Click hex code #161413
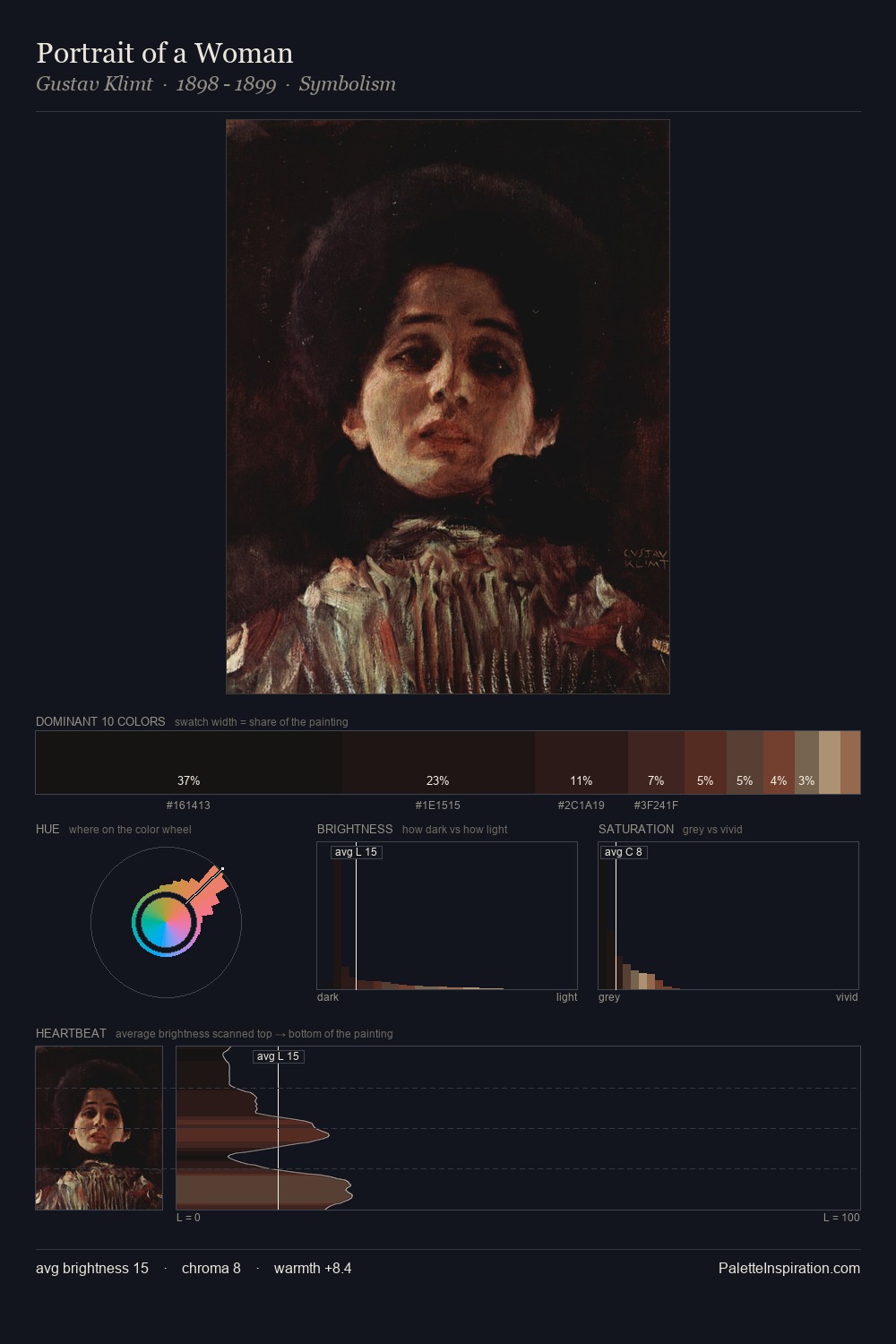 click(x=188, y=806)
